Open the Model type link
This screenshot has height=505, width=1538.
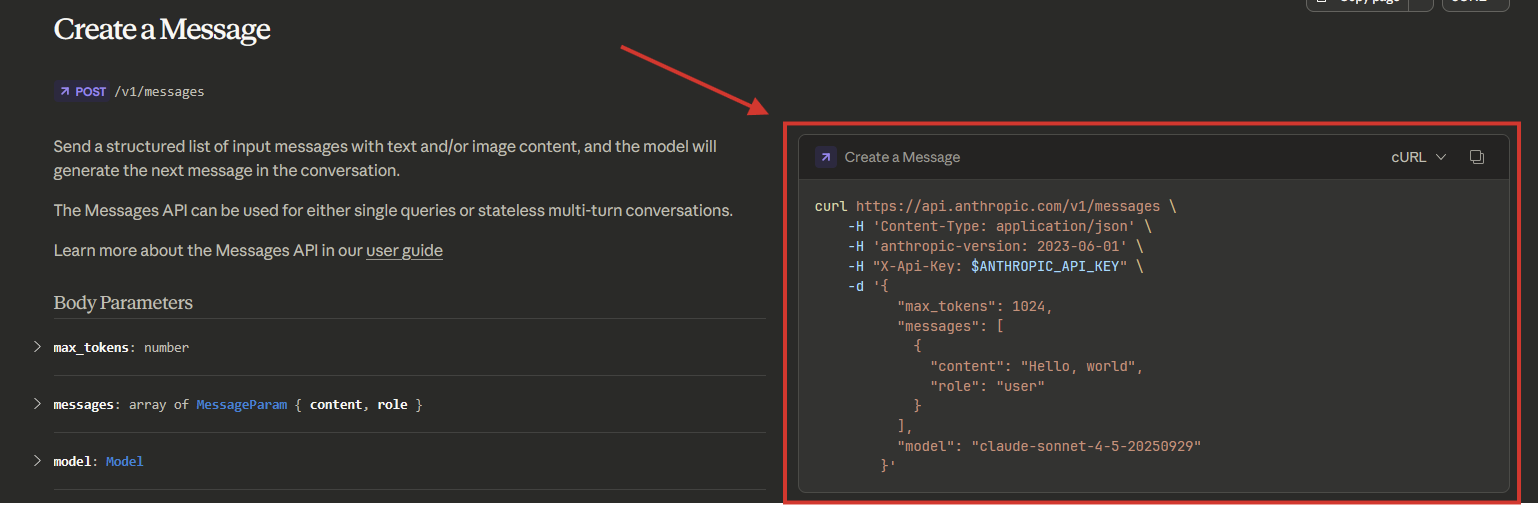pyautogui.click(x=124, y=461)
